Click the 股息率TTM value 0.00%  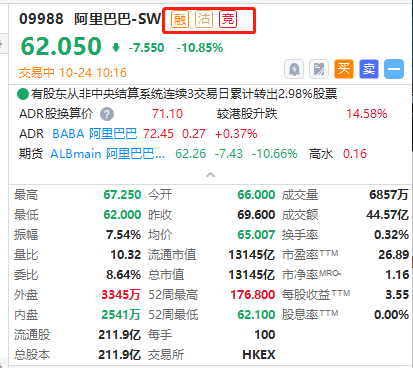(x=391, y=315)
